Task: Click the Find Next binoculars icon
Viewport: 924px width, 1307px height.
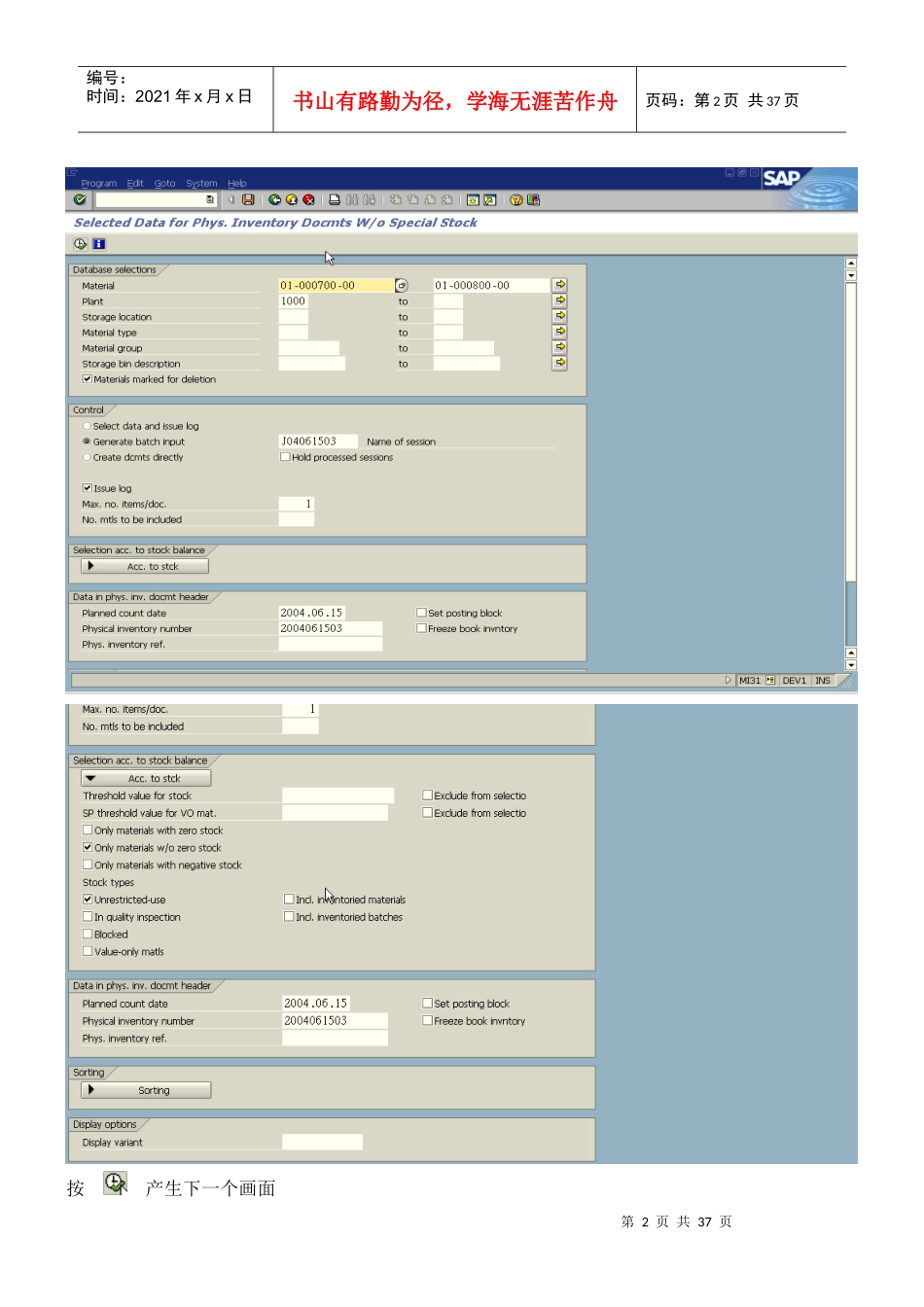Action: click(x=369, y=199)
